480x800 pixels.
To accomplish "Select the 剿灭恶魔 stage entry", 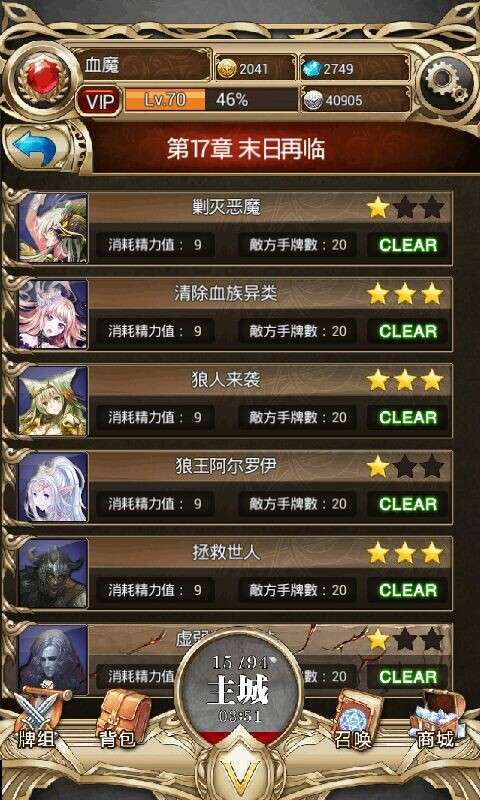I will pos(235,228).
